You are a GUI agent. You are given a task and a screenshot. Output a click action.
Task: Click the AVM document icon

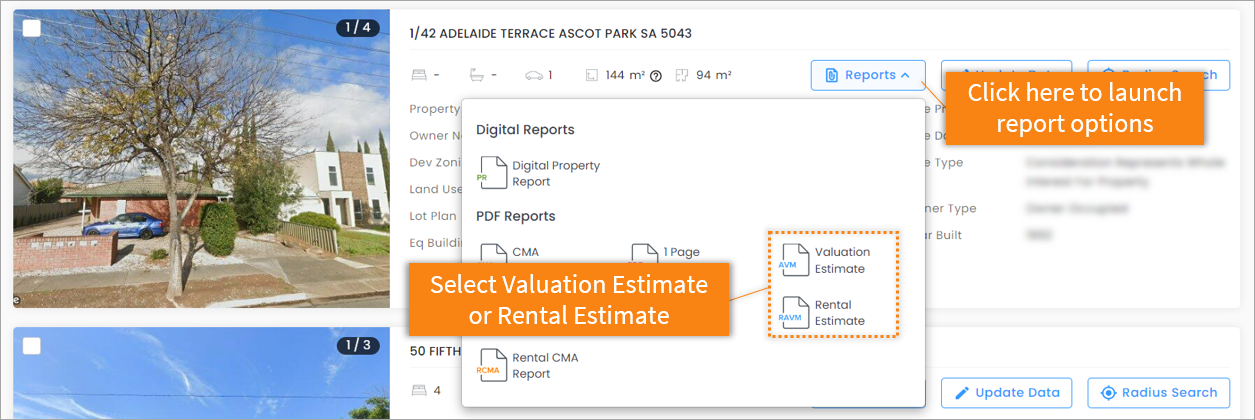(792, 260)
